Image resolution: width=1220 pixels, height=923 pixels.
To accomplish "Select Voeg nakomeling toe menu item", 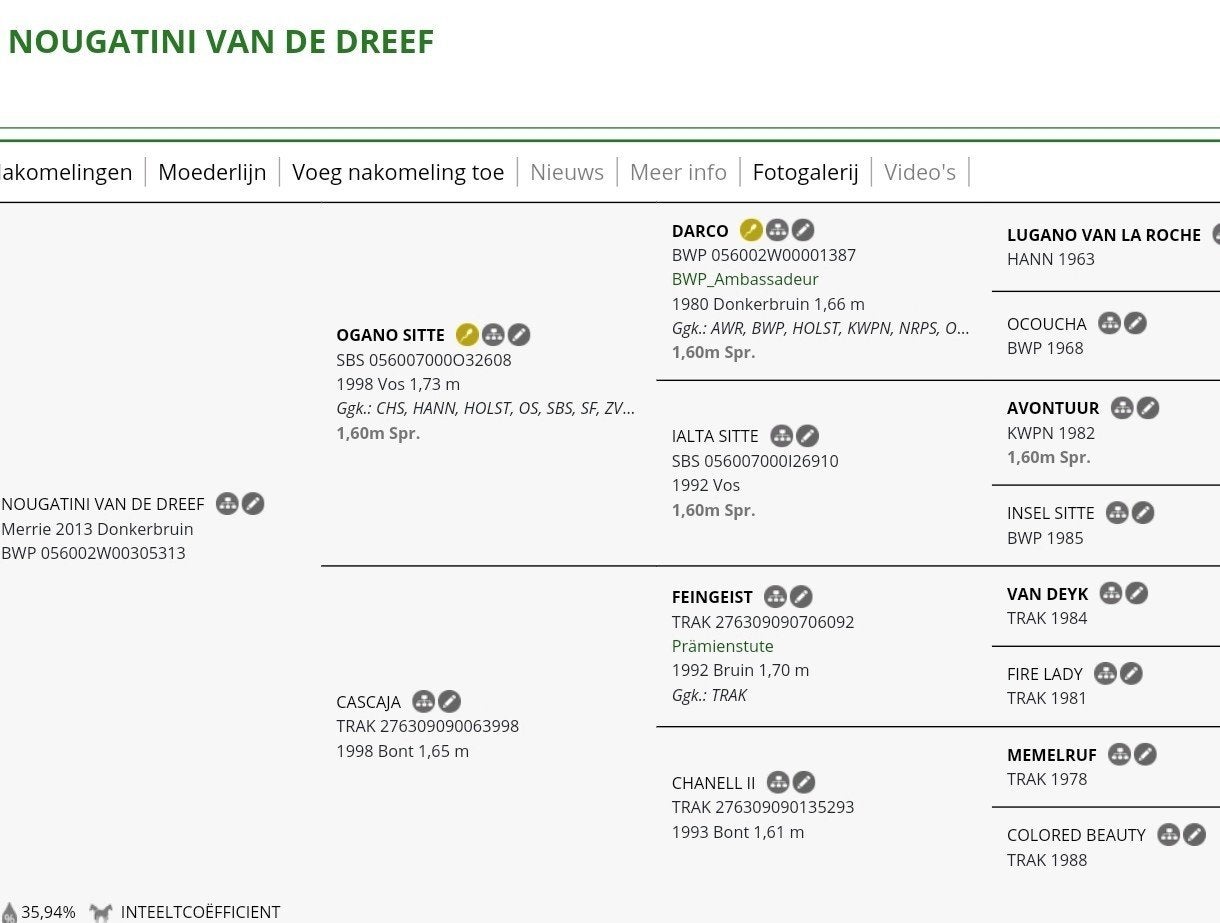I will pos(398,172).
